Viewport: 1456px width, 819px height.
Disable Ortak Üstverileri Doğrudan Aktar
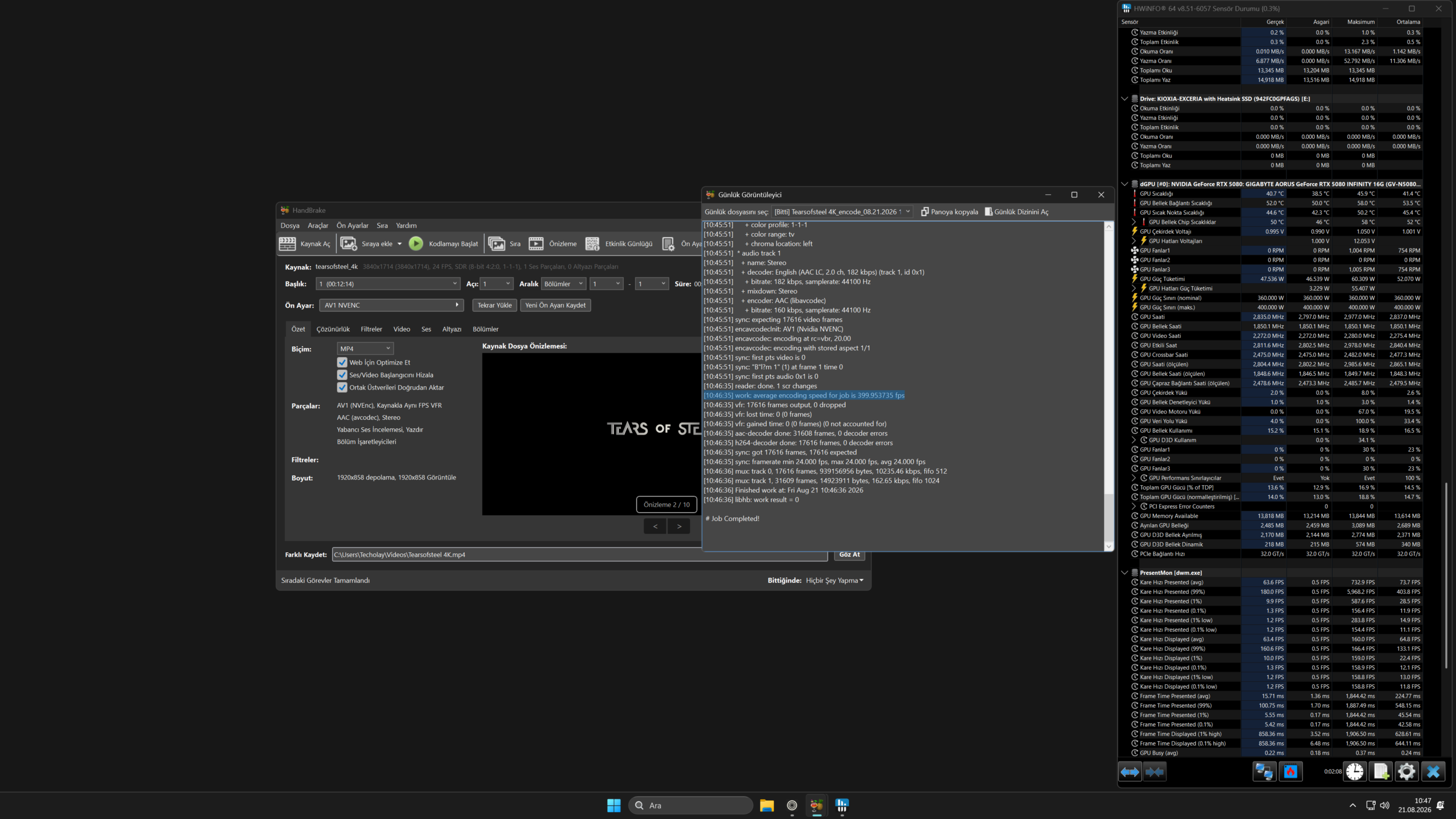(342, 387)
